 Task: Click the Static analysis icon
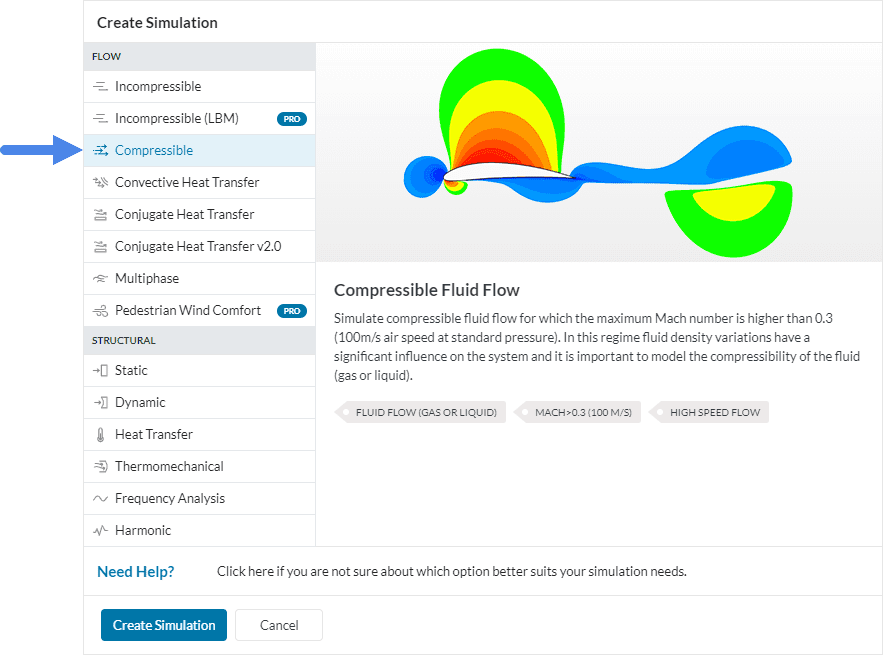100,371
